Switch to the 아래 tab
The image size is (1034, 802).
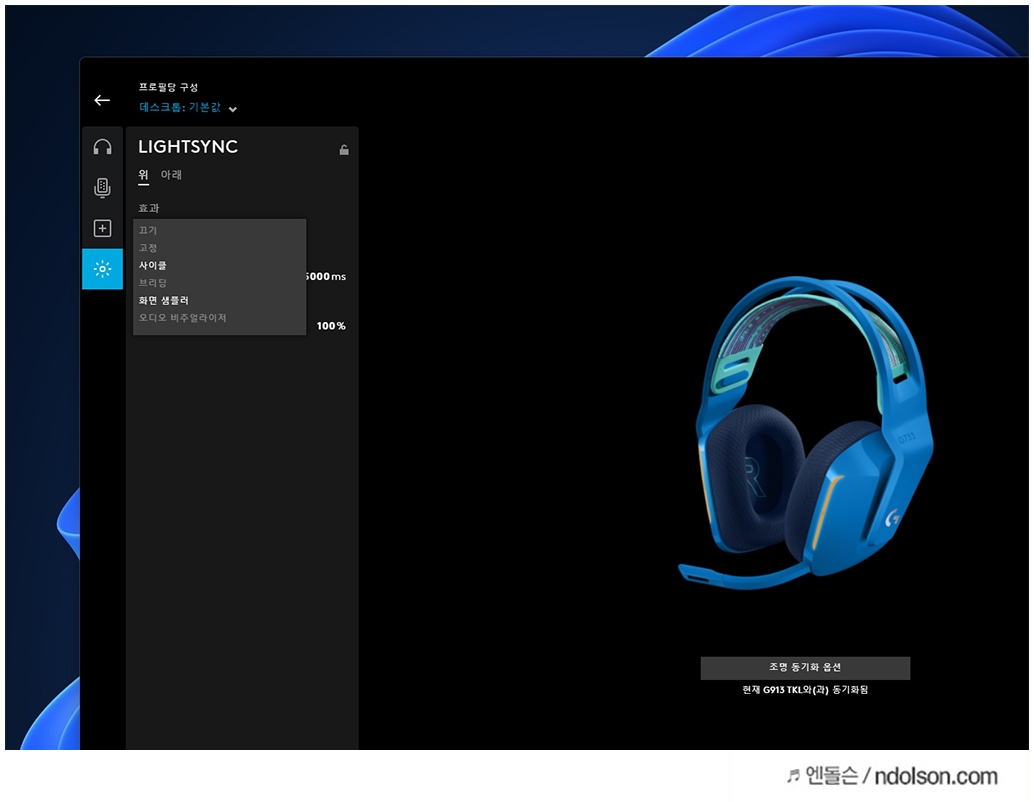tap(171, 175)
